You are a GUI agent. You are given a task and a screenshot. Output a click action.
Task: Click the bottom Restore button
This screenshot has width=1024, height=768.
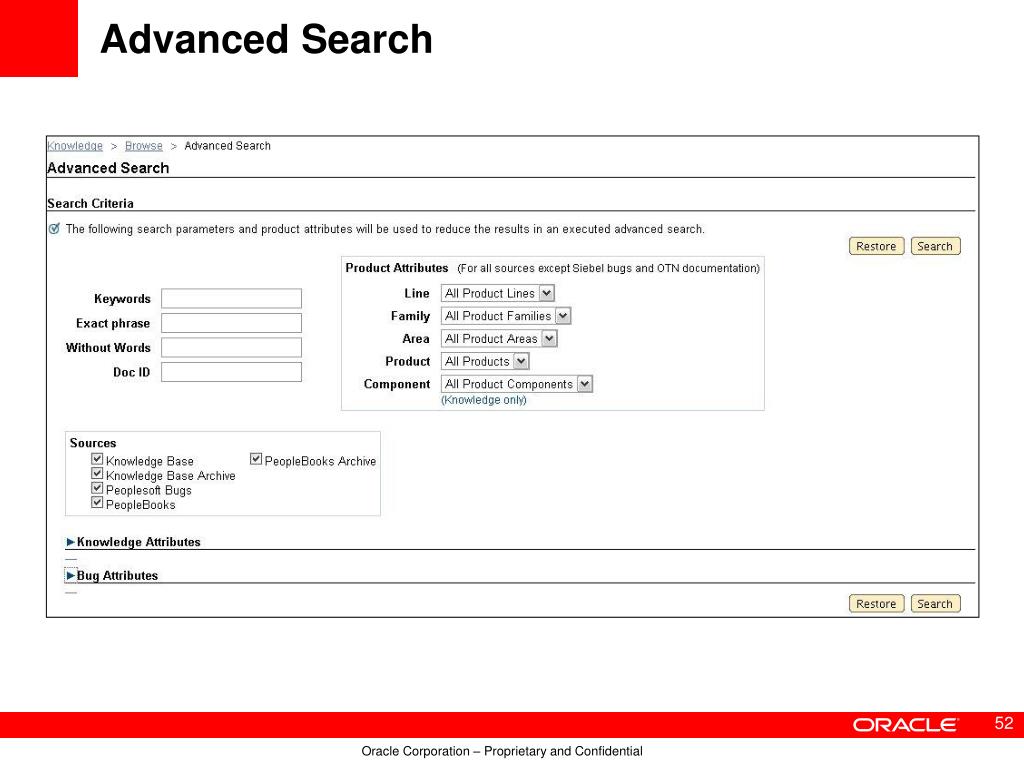(x=876, y=603)
